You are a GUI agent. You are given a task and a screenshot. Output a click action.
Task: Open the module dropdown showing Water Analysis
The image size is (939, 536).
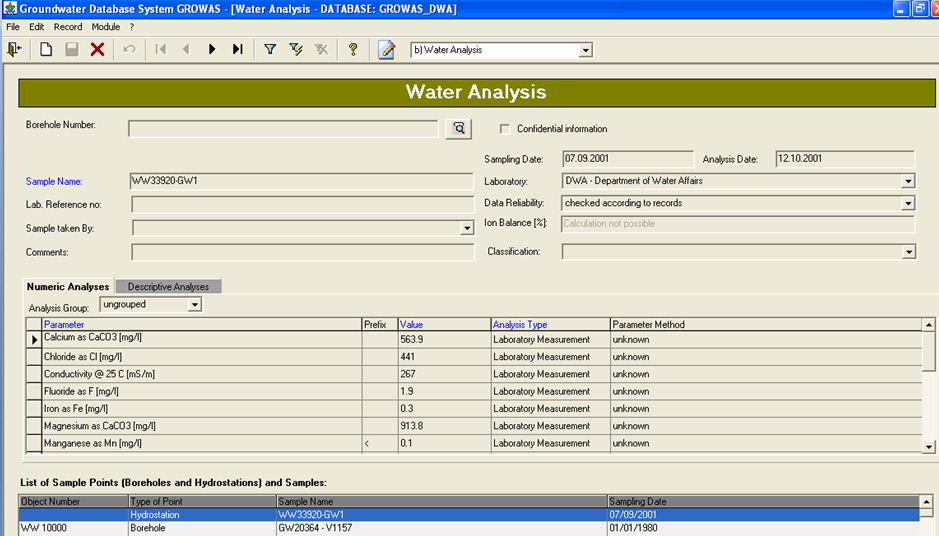point(585,50)
